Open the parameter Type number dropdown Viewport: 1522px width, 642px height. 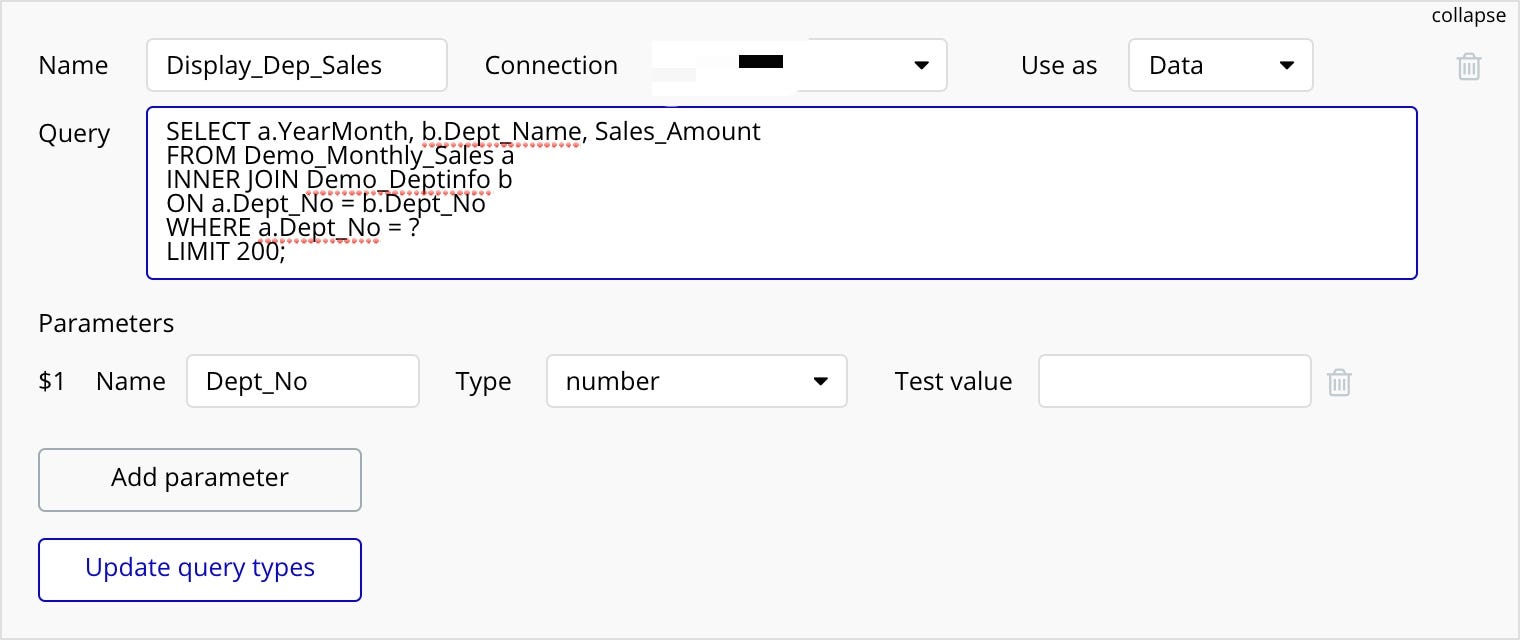coord(696,381)
